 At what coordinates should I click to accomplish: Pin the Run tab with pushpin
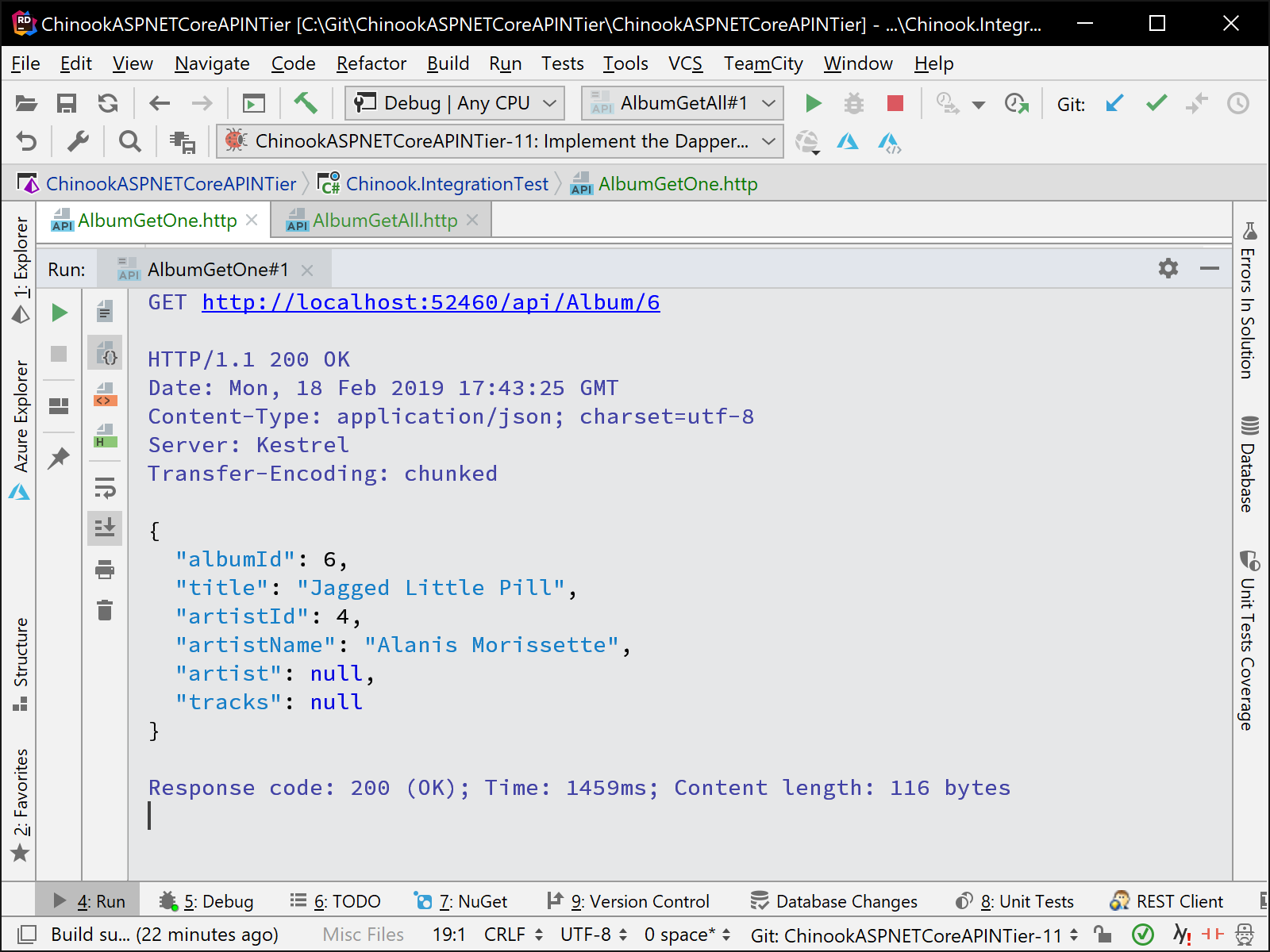(x=59, y=458)
